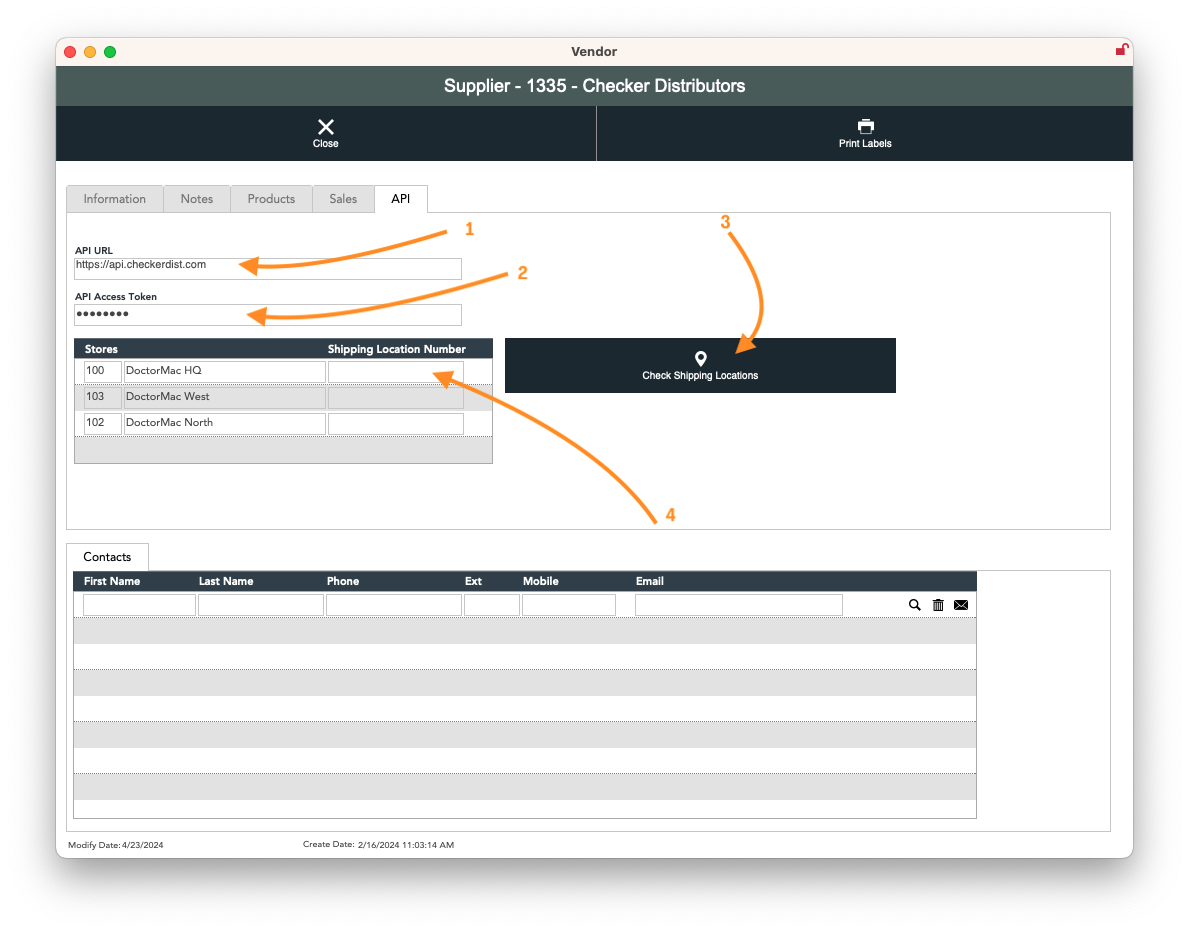The width and height of the screenshot is (1189, 932).
Task: Click the trash icon to delete contact
Action: coord(938,605)
